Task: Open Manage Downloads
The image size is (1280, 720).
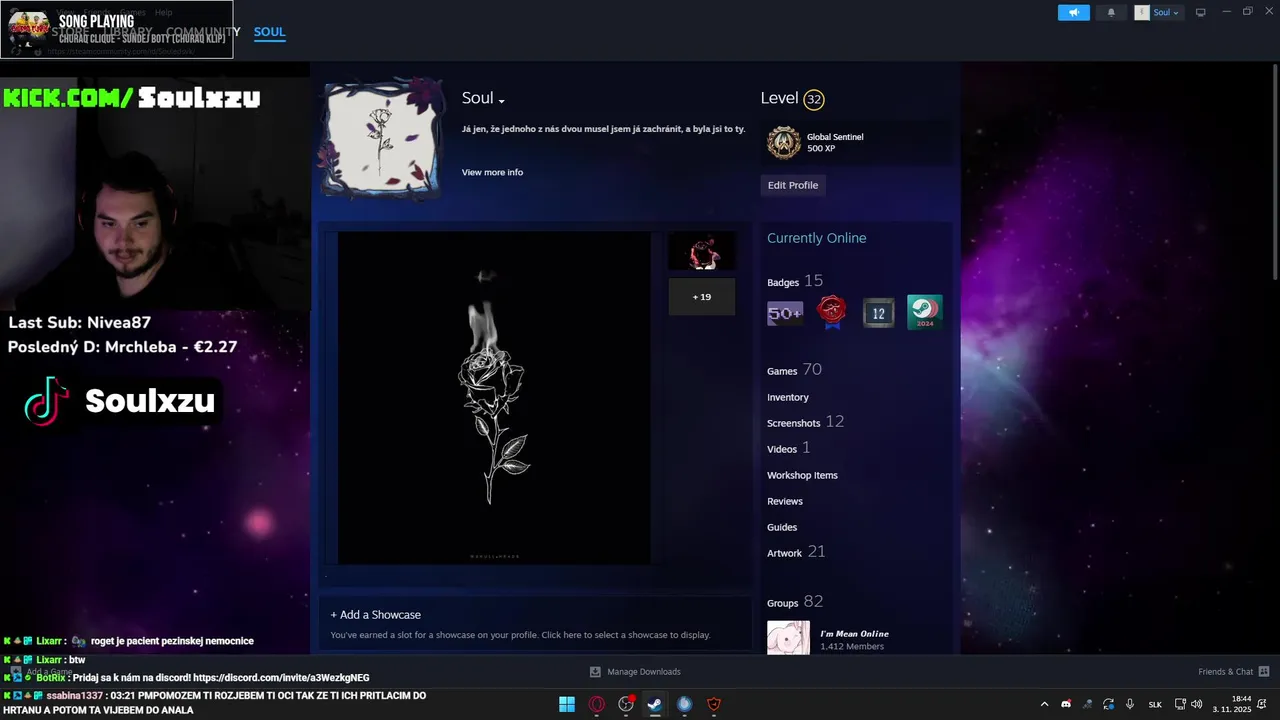Action: point(644,672)
